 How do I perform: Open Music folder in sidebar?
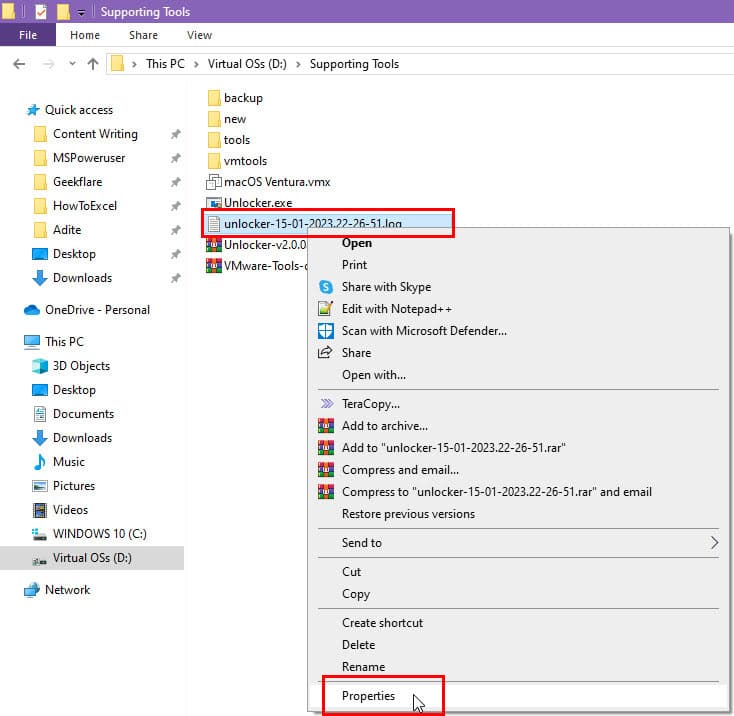tap(69, 462)
